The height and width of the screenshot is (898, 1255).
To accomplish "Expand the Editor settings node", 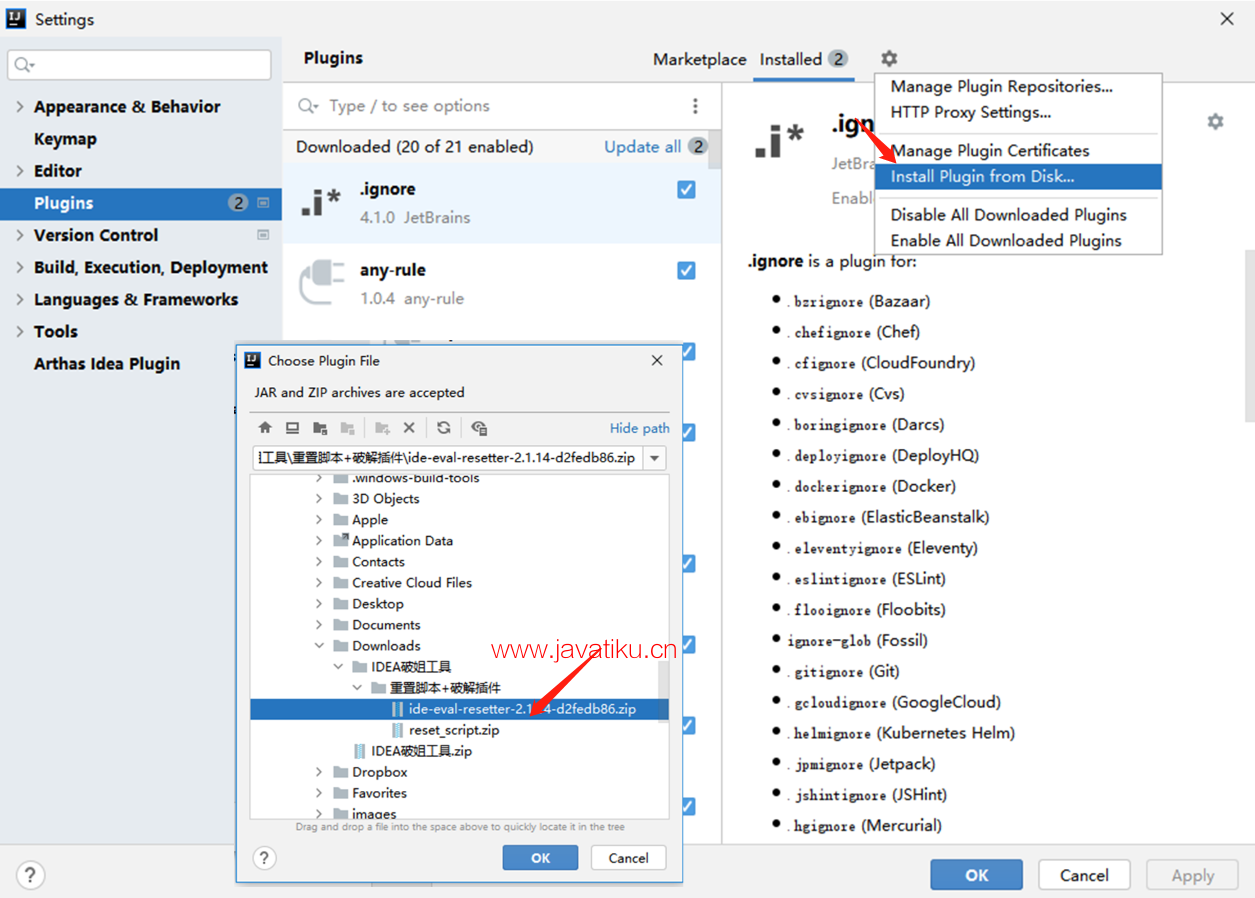I will (x=19, y=171).
